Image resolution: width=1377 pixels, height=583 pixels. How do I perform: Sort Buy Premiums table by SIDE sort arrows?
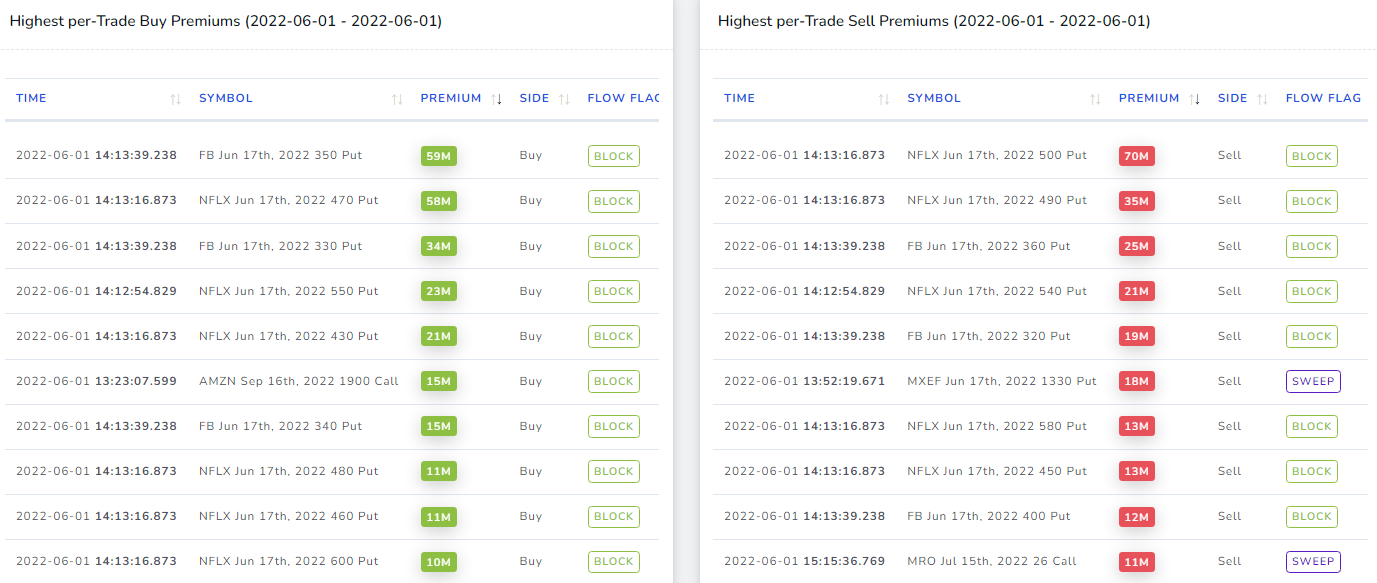pos(564,99)
